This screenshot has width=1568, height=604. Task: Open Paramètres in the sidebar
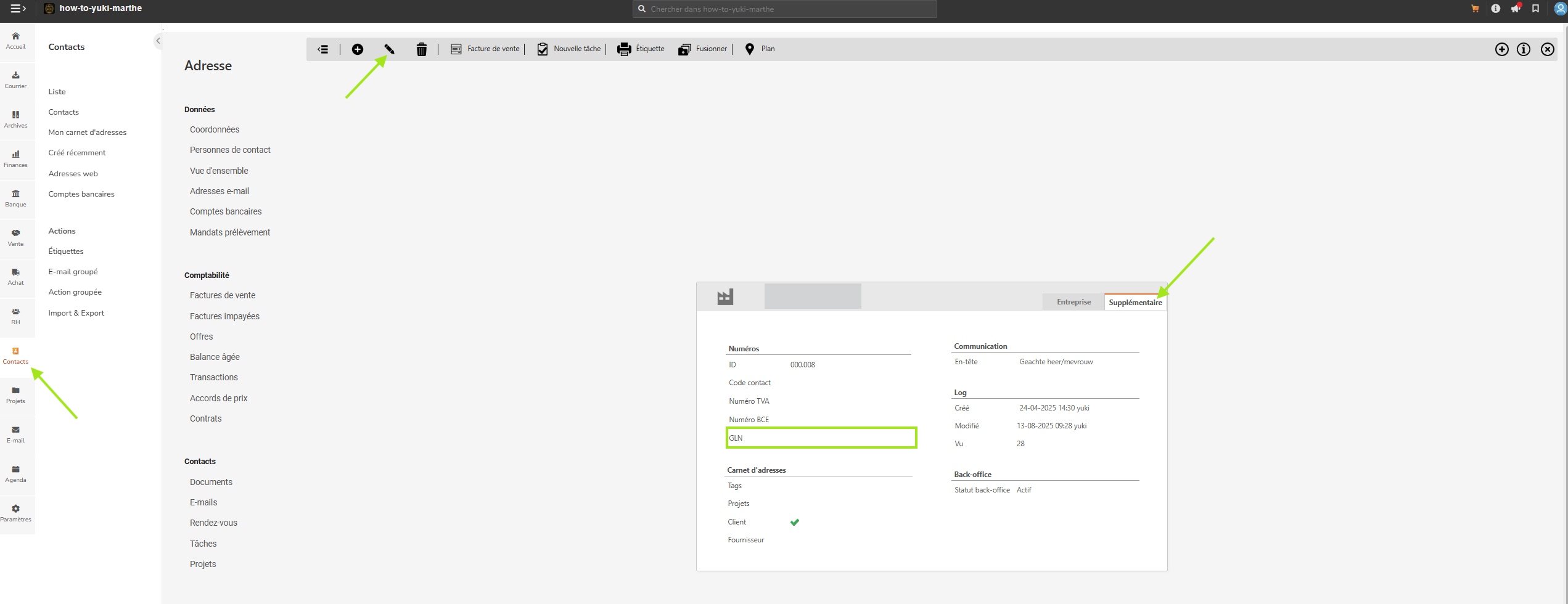pyautogui.click(x=15, y=513)
